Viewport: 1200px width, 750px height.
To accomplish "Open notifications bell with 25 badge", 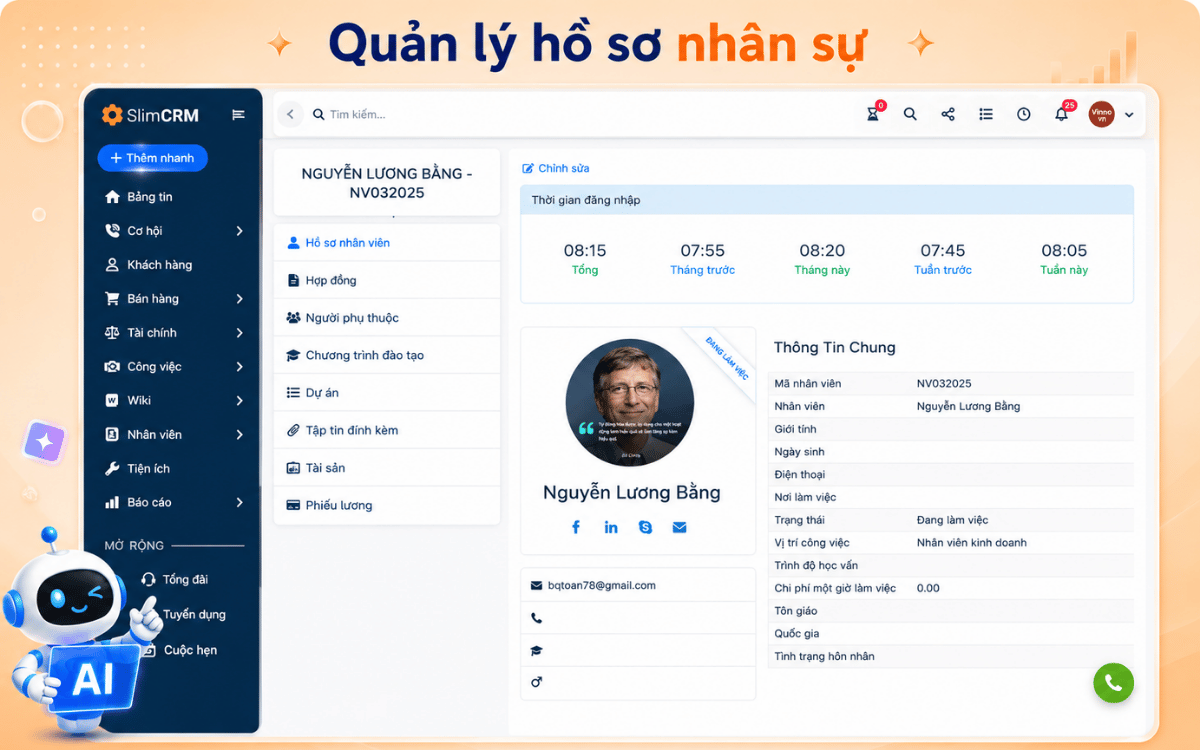I will (1062, 113).
